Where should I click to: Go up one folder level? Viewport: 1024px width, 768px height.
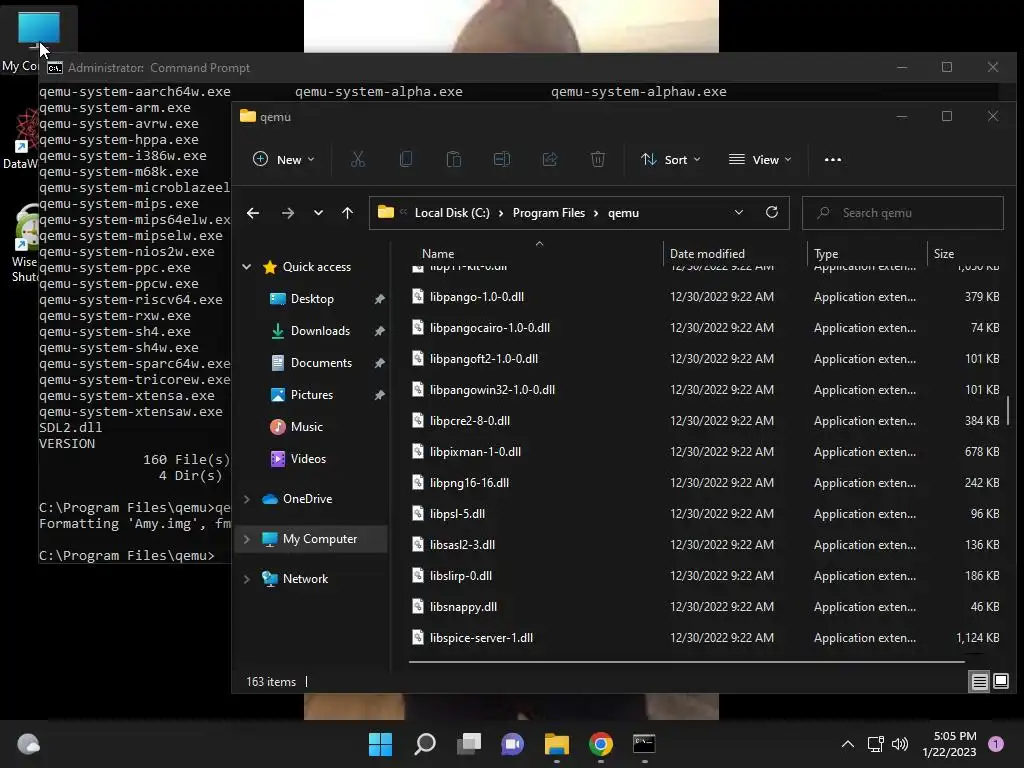click(347, 213)
